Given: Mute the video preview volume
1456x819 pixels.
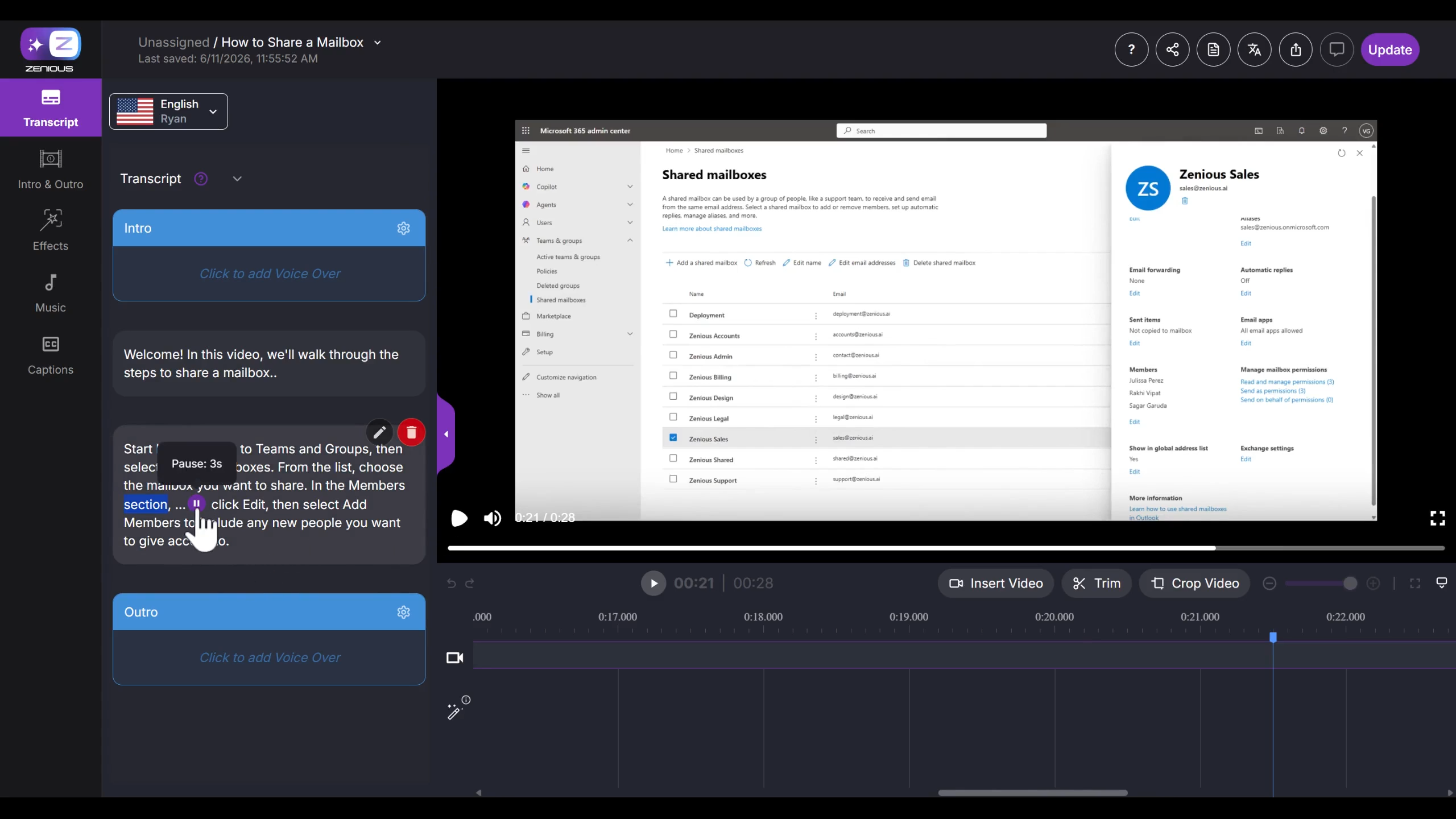Looking at the screenshot, I should point(492,518).
